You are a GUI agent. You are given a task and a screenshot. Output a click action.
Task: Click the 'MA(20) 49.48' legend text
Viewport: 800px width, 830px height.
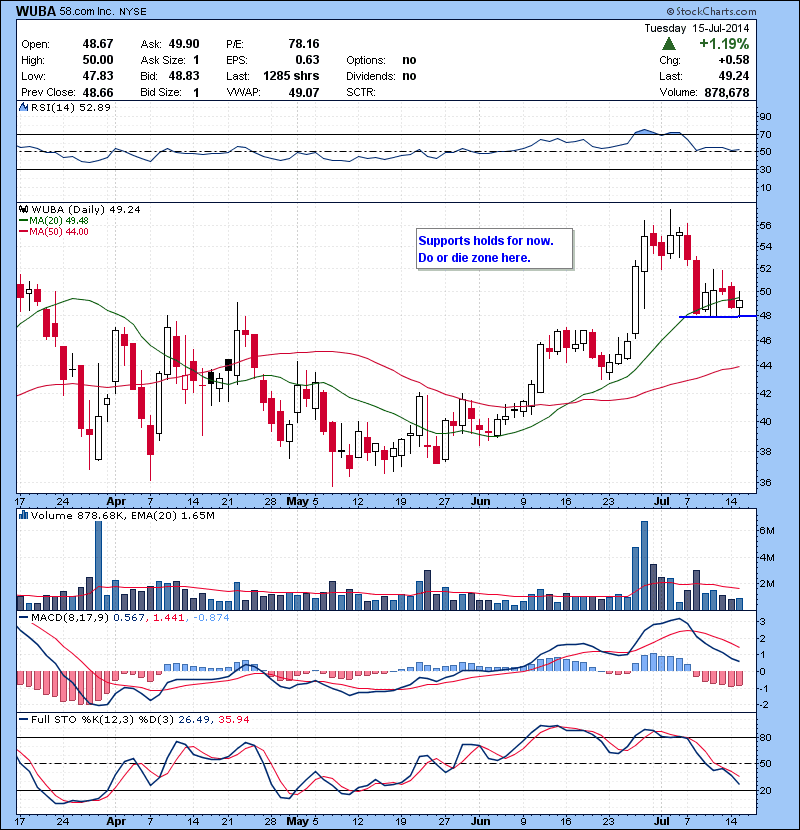pyautogui.click(x=59, y=221)
